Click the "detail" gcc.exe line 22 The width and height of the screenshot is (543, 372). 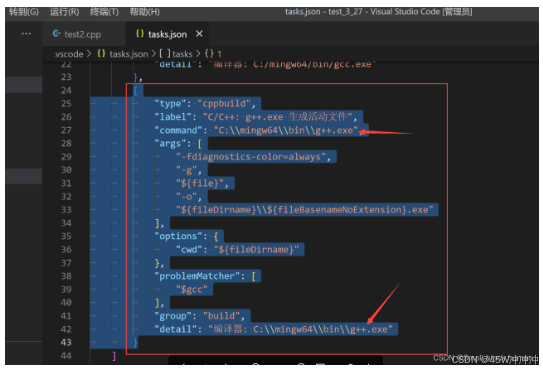coord(265,64)
